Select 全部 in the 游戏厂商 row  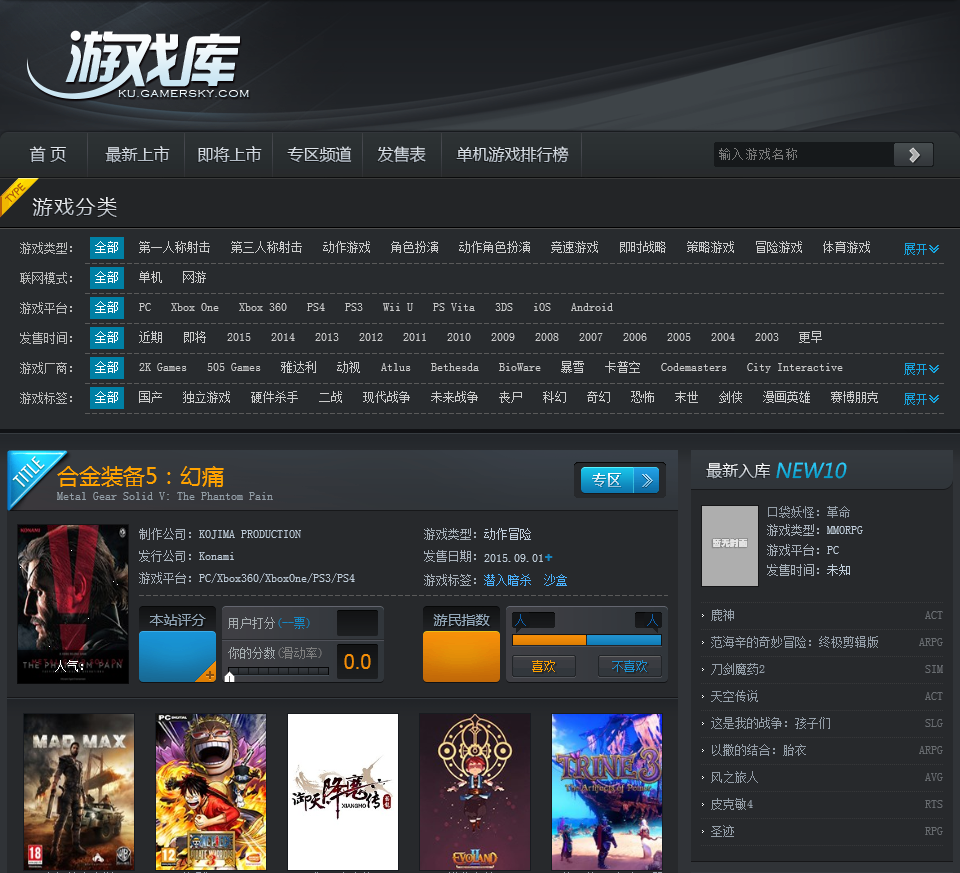107,367
